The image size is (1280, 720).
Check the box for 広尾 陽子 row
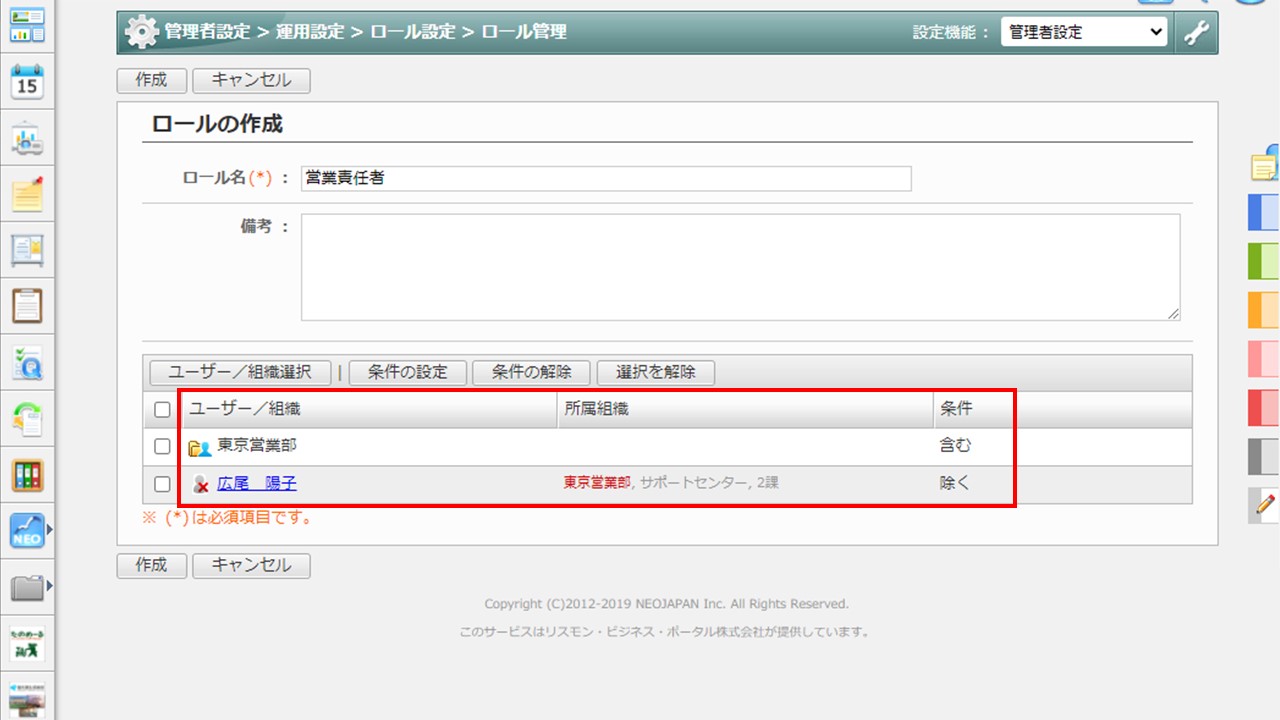[163, 484]
